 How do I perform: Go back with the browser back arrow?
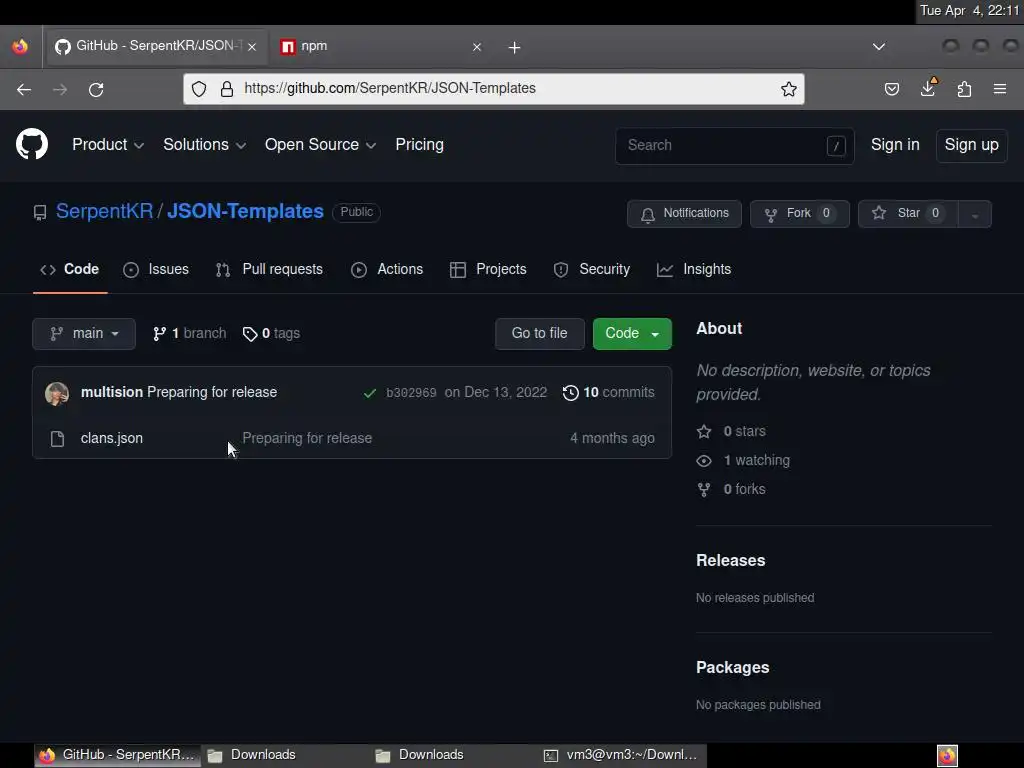coord(24,89)
